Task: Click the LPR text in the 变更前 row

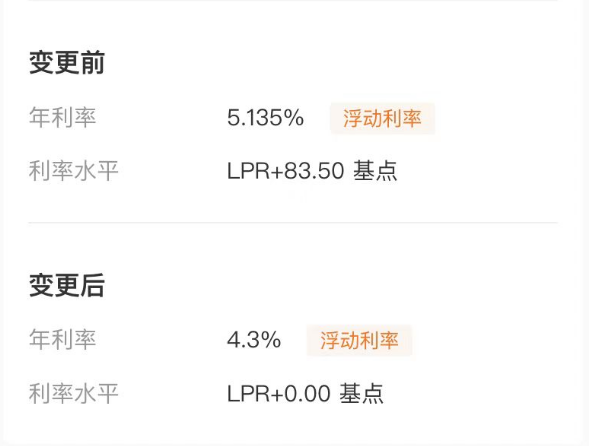Action: [x=248, y=171]
